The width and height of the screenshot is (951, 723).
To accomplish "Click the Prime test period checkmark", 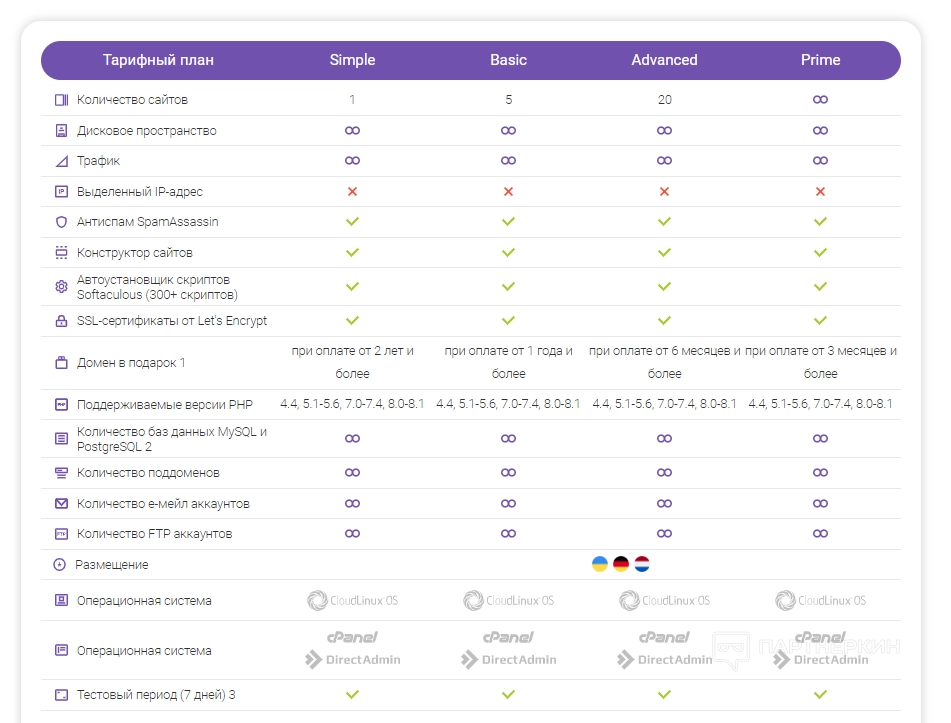I will 820,694.
